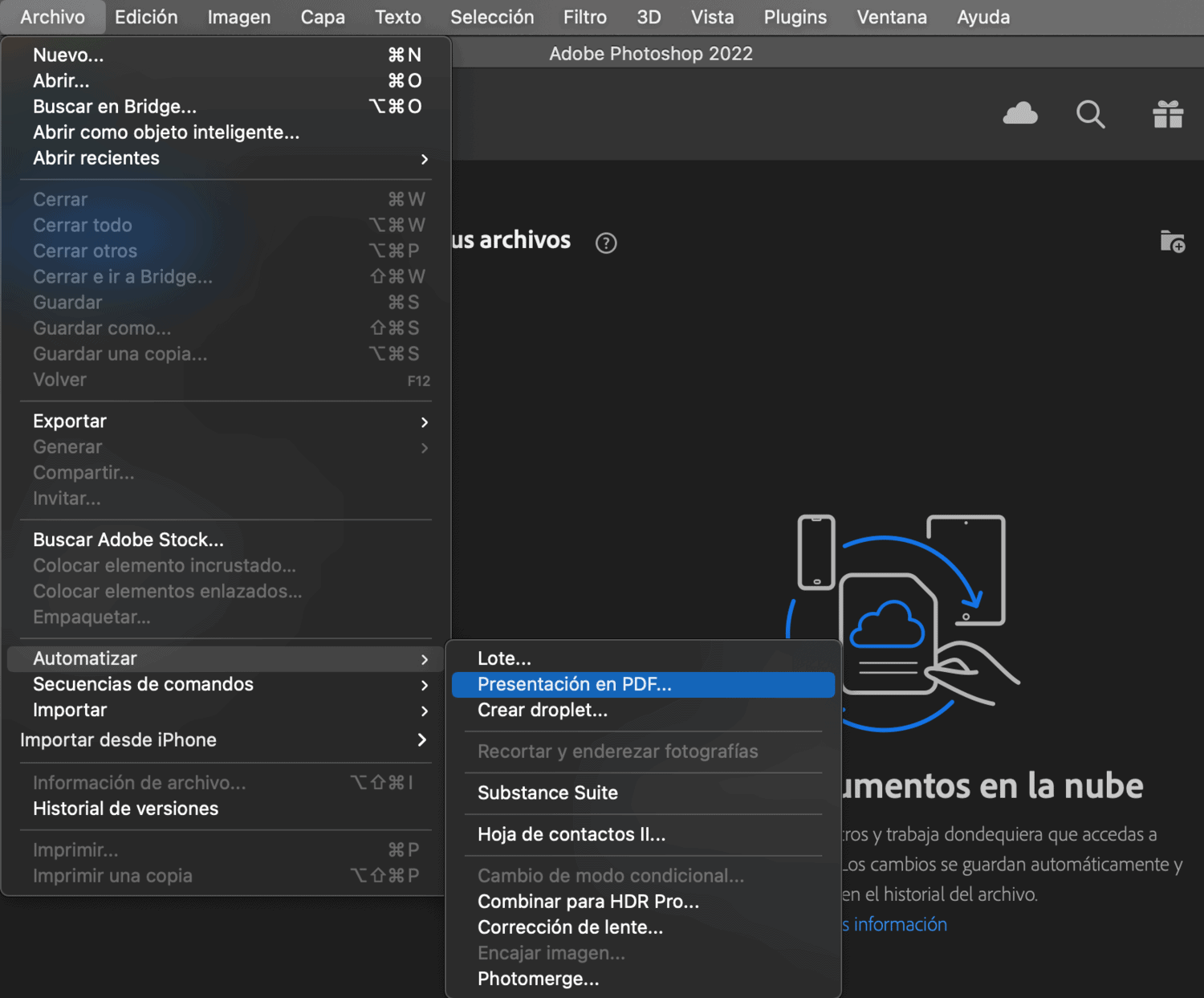Open the Filtro menu
This screenshot has height=998, width=1204.
pos(585,17)
